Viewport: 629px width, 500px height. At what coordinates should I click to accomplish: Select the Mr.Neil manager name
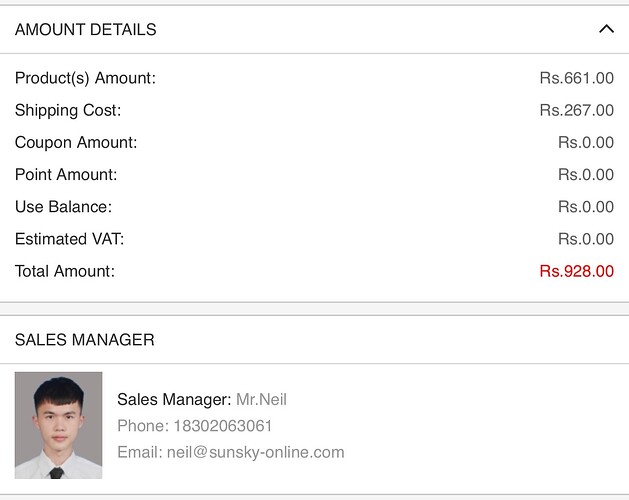(261, 399)
